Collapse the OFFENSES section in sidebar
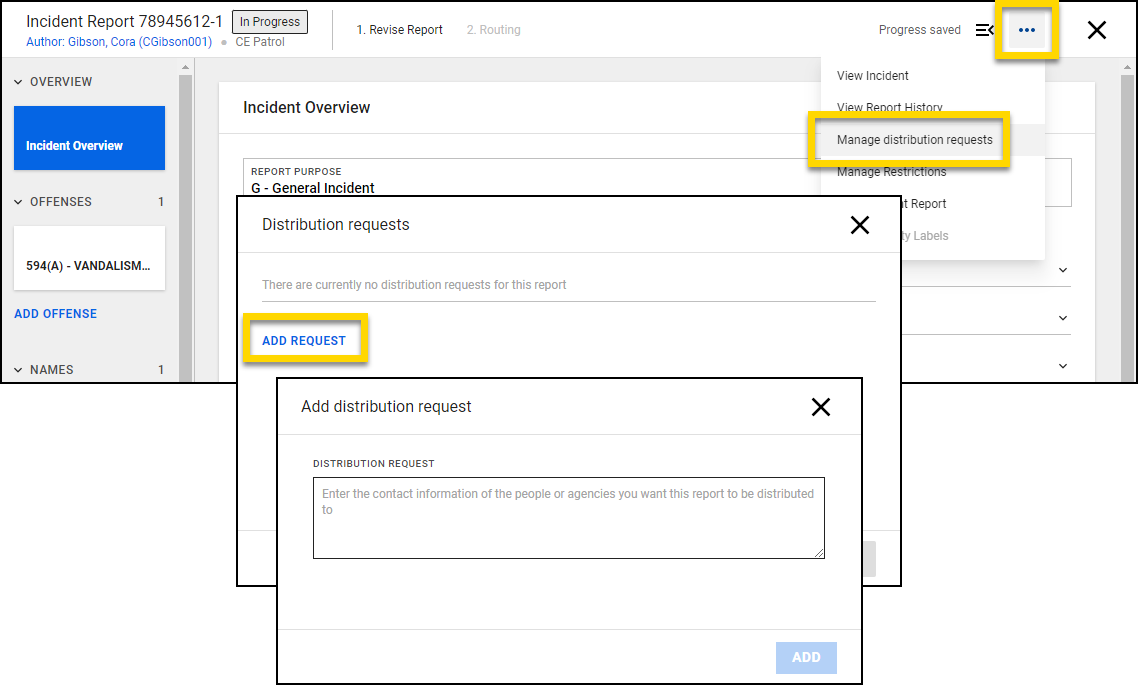The height and width of the screenshot is (685, 1138). point(17,201)
